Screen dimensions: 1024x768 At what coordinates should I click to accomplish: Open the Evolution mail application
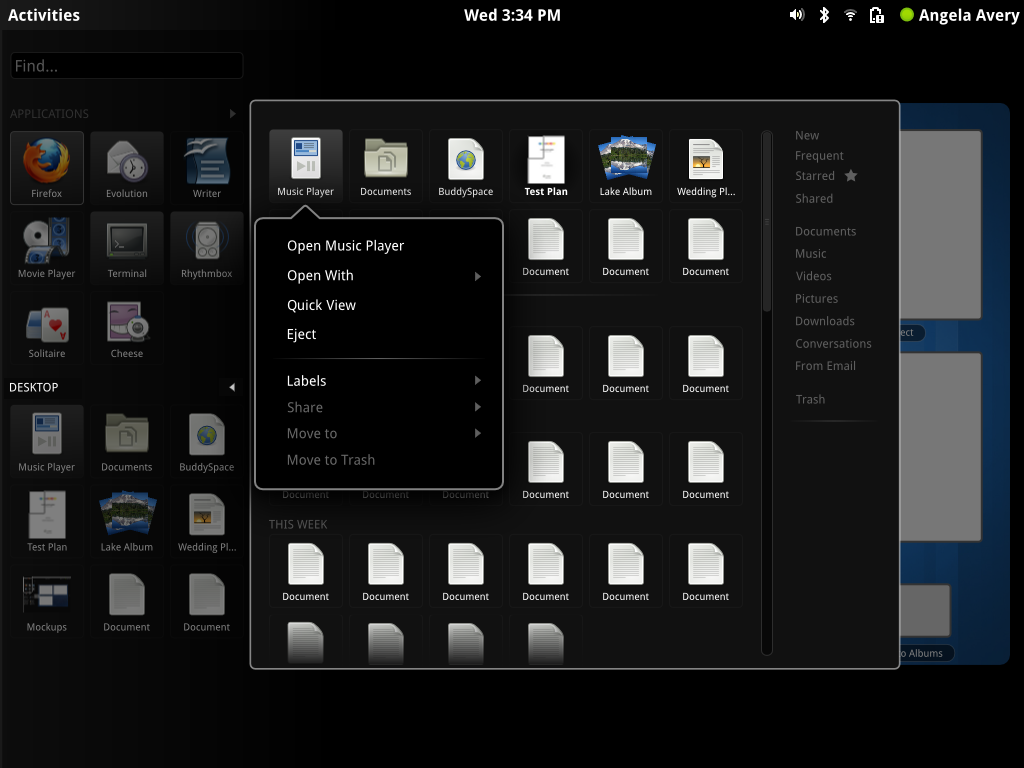coord(126,167)
